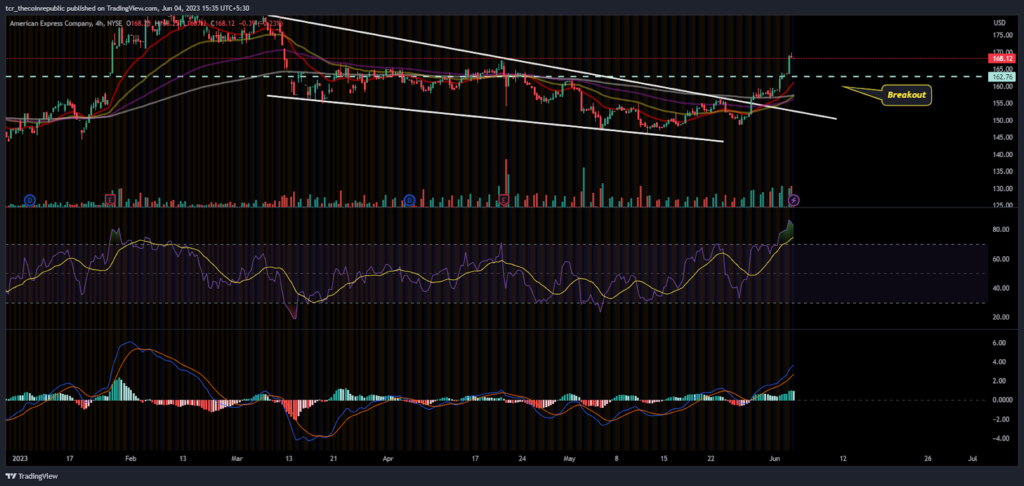Click the Jul time axis label

972,460
